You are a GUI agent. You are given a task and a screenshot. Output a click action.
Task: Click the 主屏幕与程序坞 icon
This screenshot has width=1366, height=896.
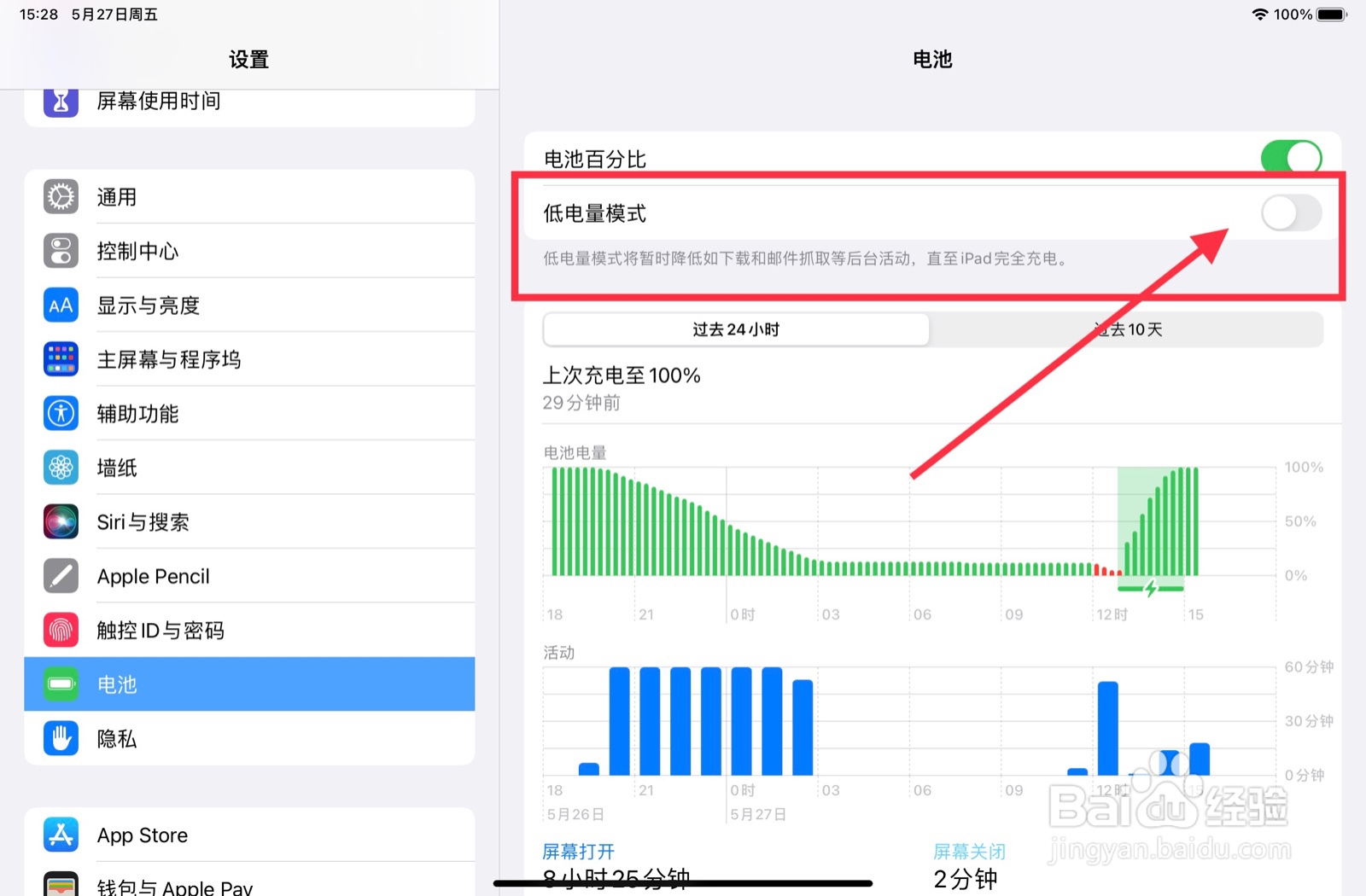60,359
